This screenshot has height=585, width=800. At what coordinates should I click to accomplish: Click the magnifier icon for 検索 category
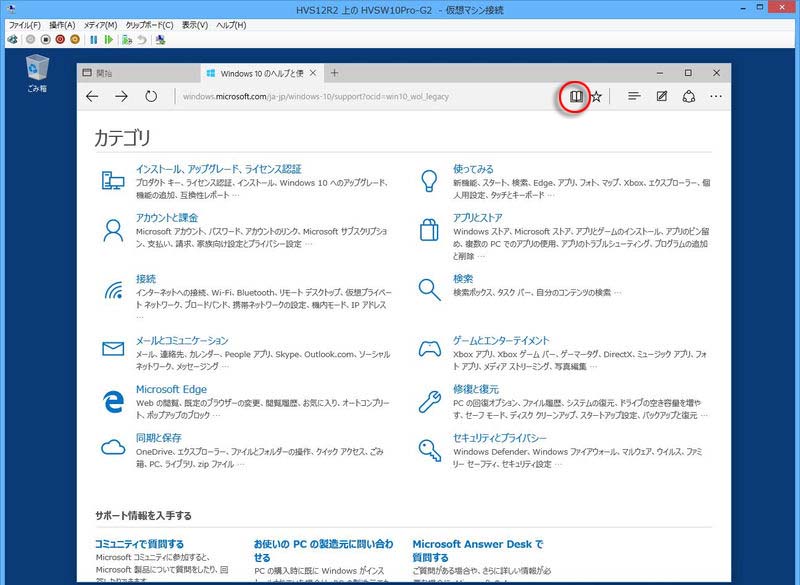coord(429,290)
